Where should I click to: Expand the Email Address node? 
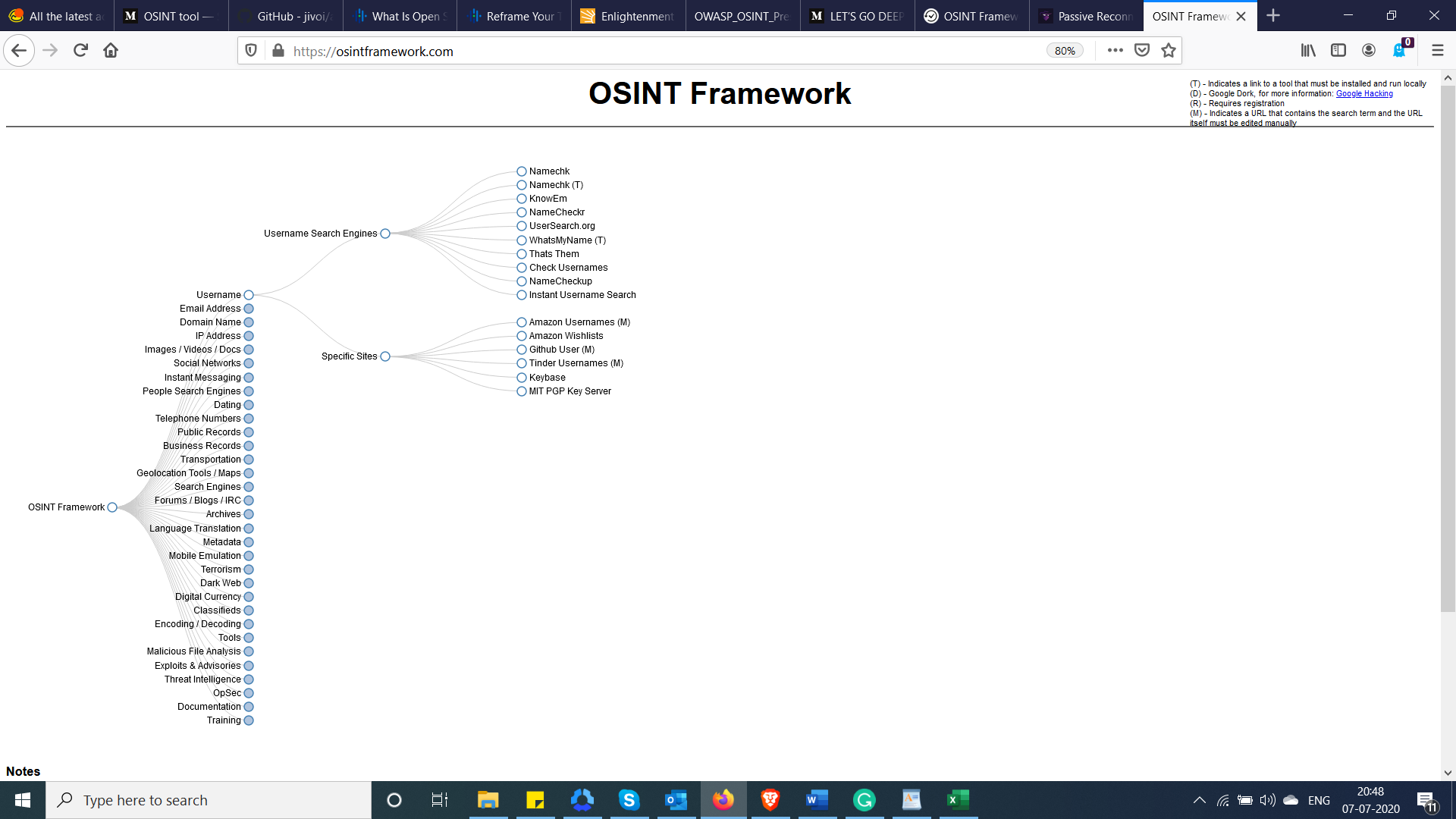click(x=249, y=309)
